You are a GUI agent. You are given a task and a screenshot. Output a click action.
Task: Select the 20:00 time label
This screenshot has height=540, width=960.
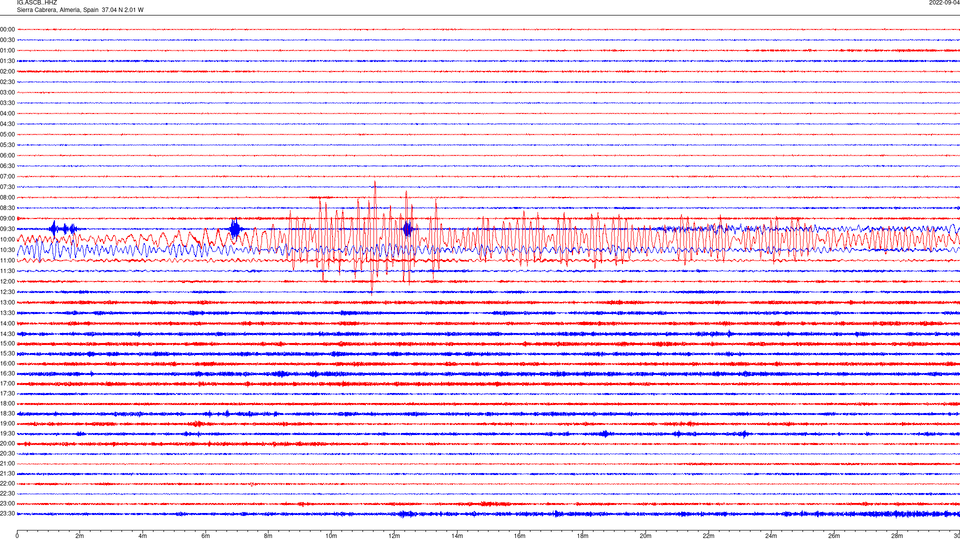pyautogui.click(x=7, y=444)
